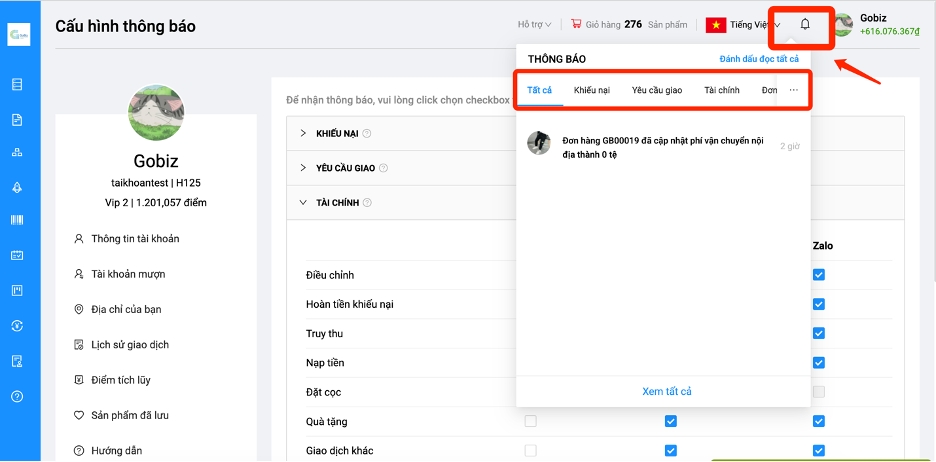936x462 pixels.
Task: Click the info icon beside TÀI CHÍNH
Action: click(x=367, y=203)
